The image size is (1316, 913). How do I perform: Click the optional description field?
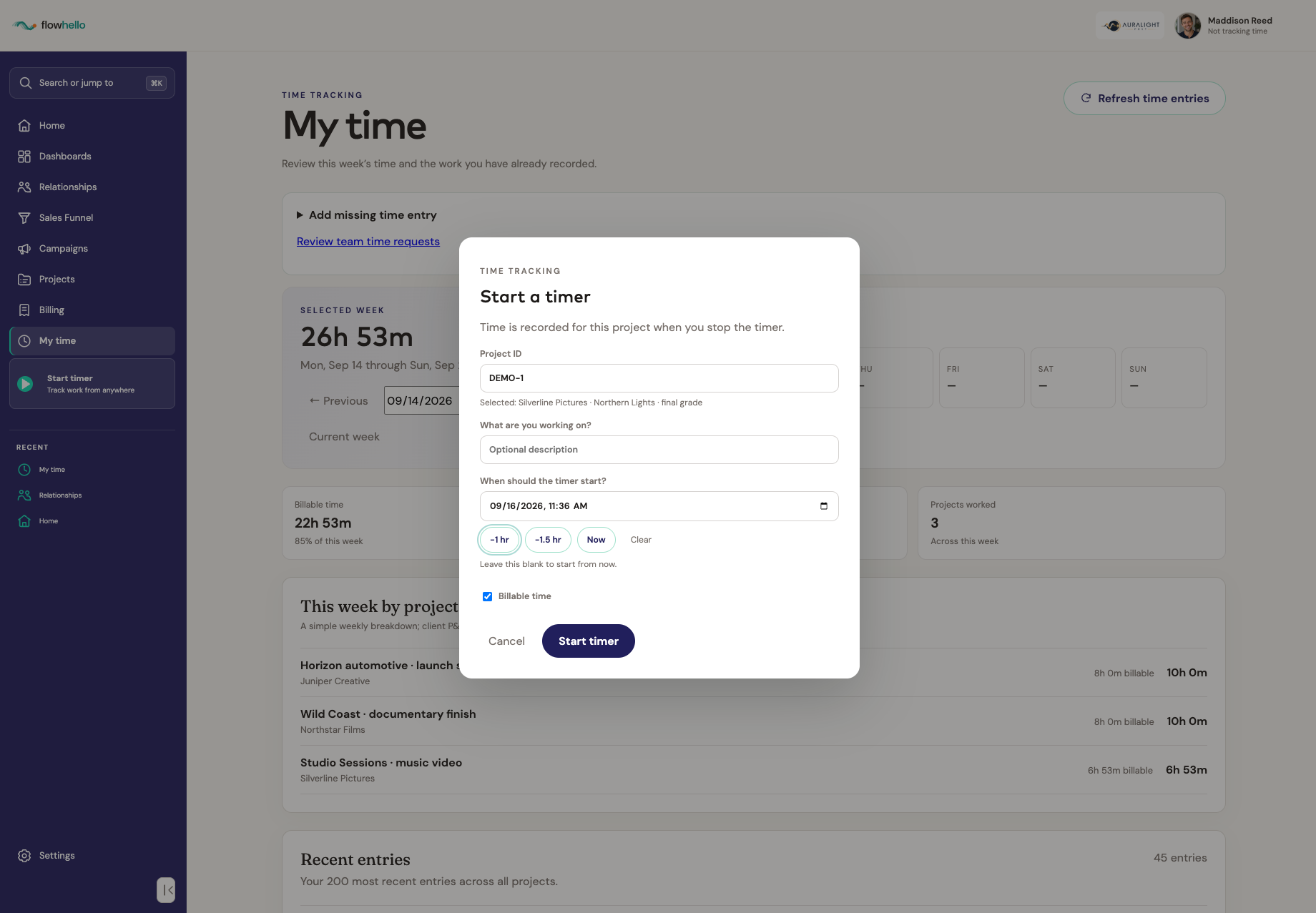pos(659,450)
